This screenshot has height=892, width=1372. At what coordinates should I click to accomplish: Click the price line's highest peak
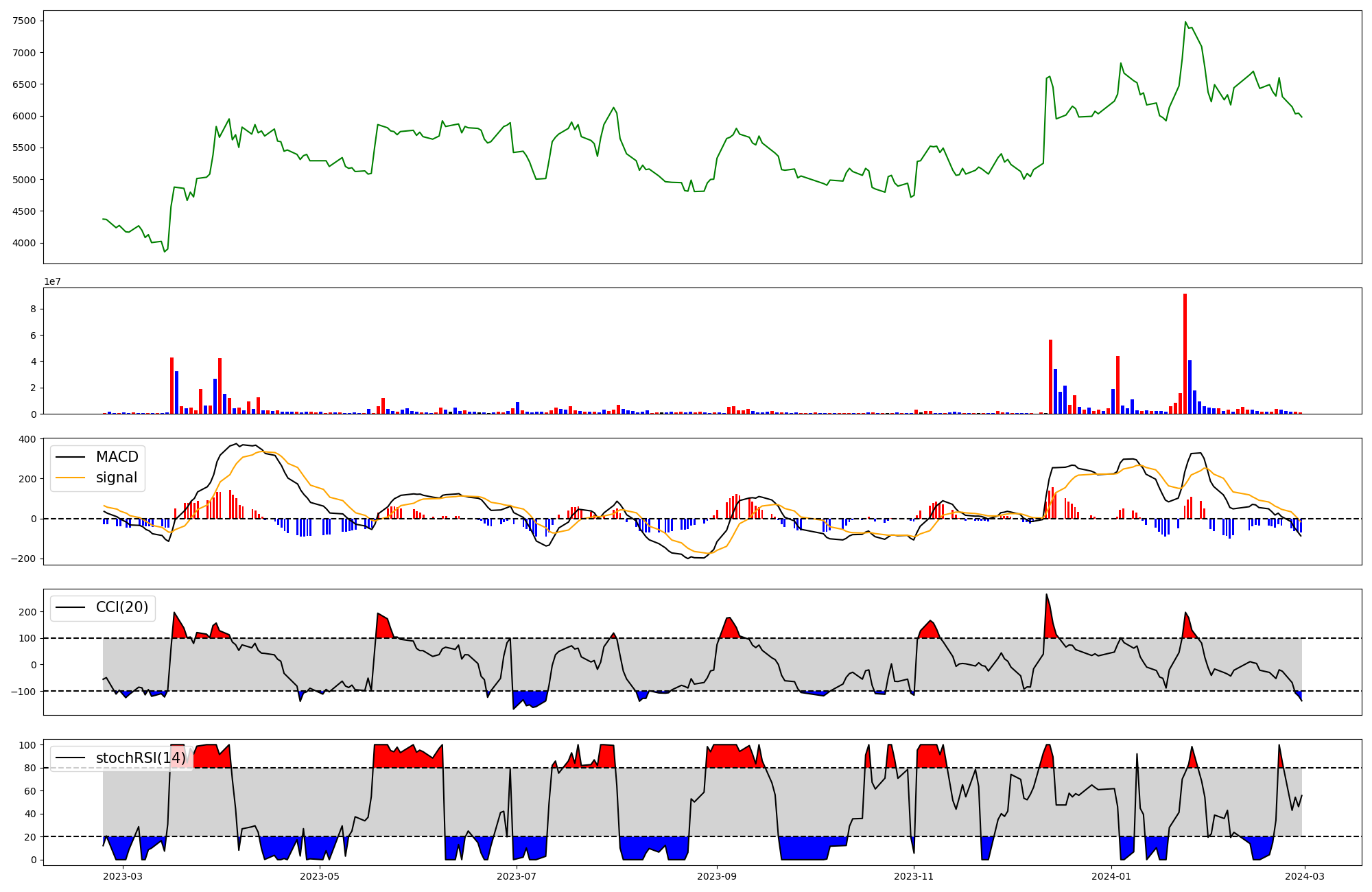(1185, 23)
